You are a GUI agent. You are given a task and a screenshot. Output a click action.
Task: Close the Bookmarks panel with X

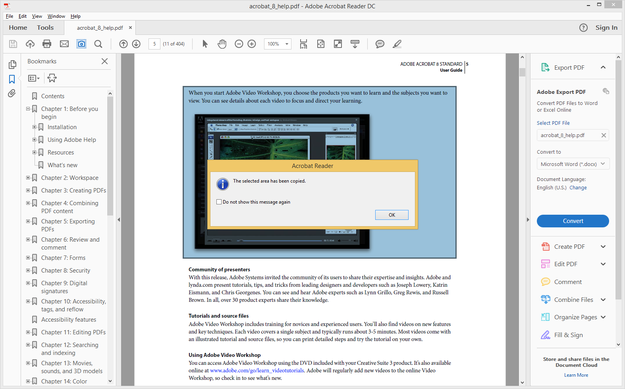(104, 61)
